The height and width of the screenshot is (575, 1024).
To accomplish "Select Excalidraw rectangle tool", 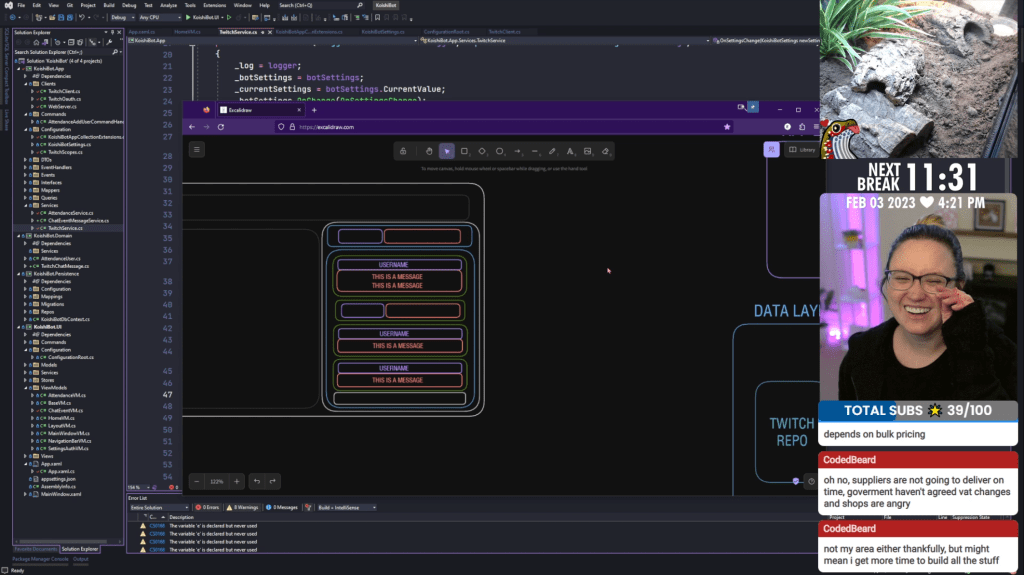I will [464, 151].
